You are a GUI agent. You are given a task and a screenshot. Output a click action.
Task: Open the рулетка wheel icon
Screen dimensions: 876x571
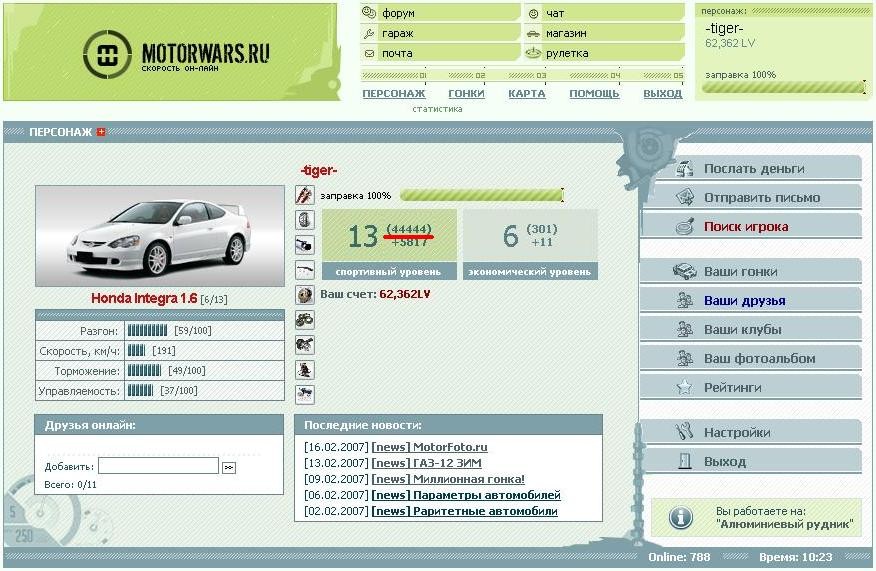(533, 53)
